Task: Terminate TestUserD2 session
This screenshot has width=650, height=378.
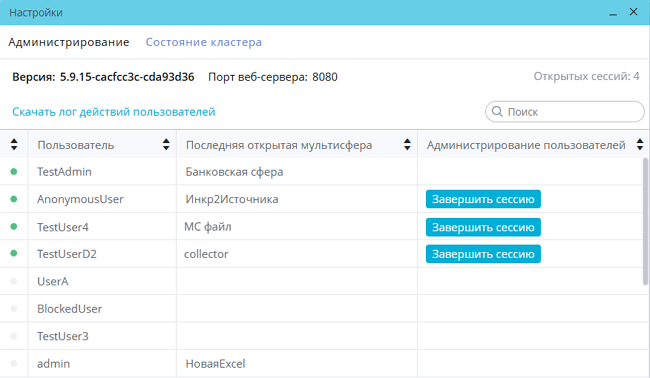Action: click(x=483, y=254)
